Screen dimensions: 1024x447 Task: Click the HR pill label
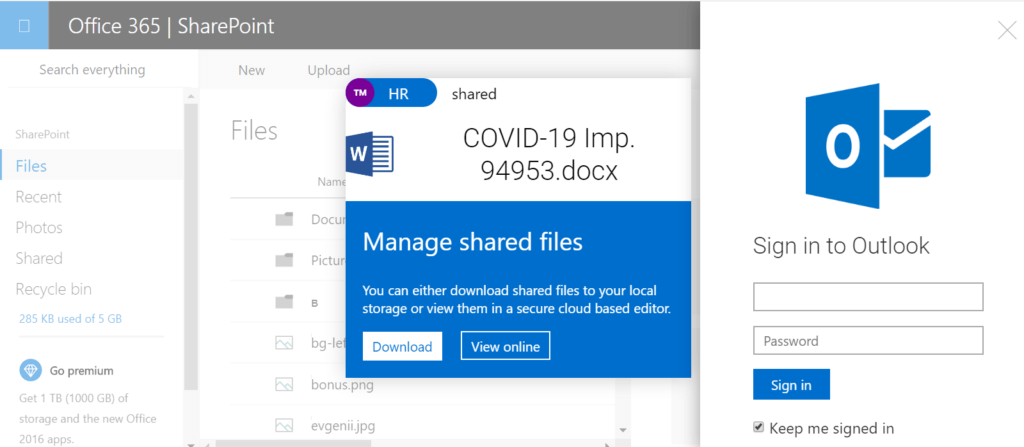(398, 93)
